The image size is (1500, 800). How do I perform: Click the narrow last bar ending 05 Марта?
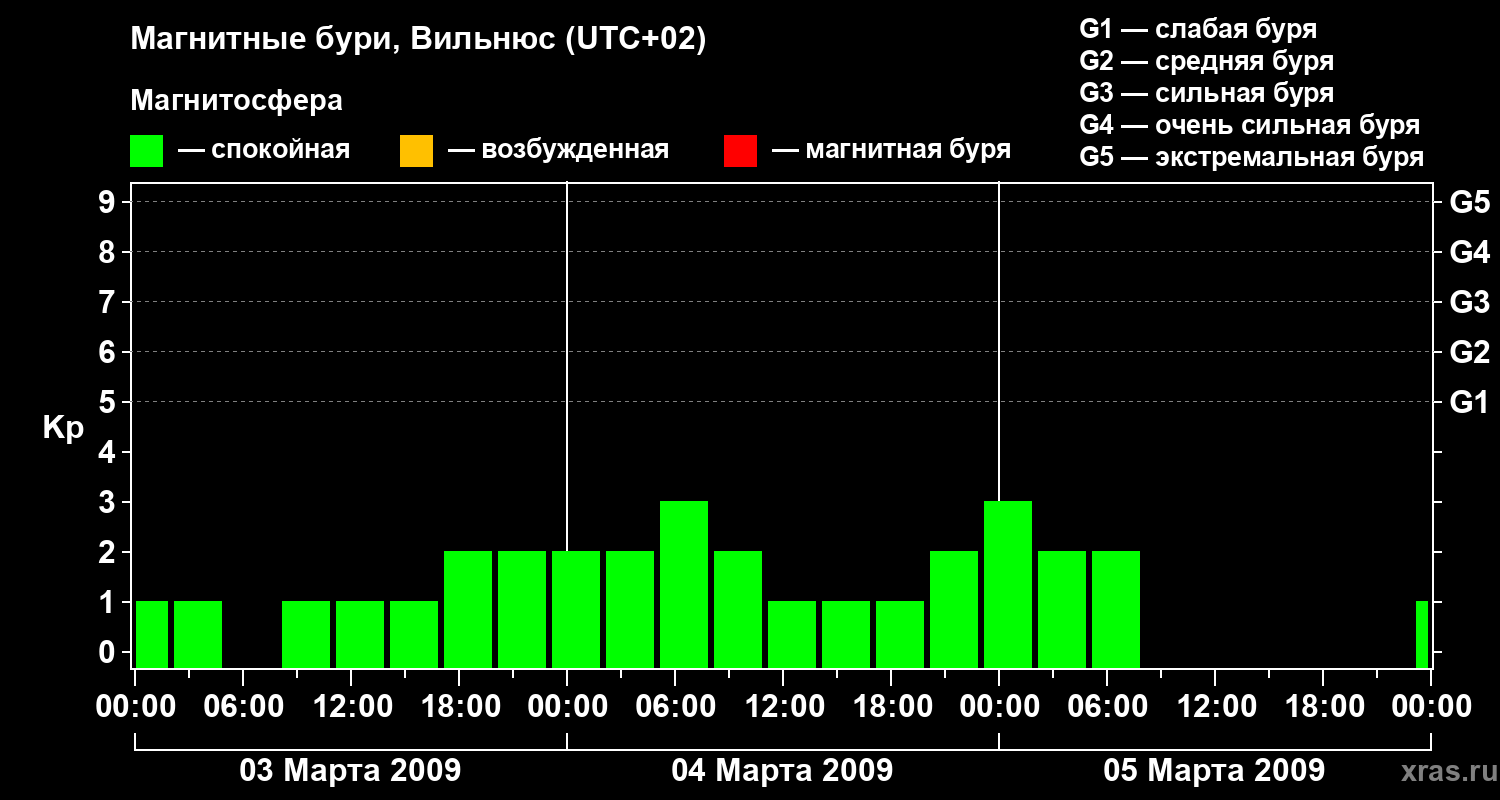pos(1422,634)
